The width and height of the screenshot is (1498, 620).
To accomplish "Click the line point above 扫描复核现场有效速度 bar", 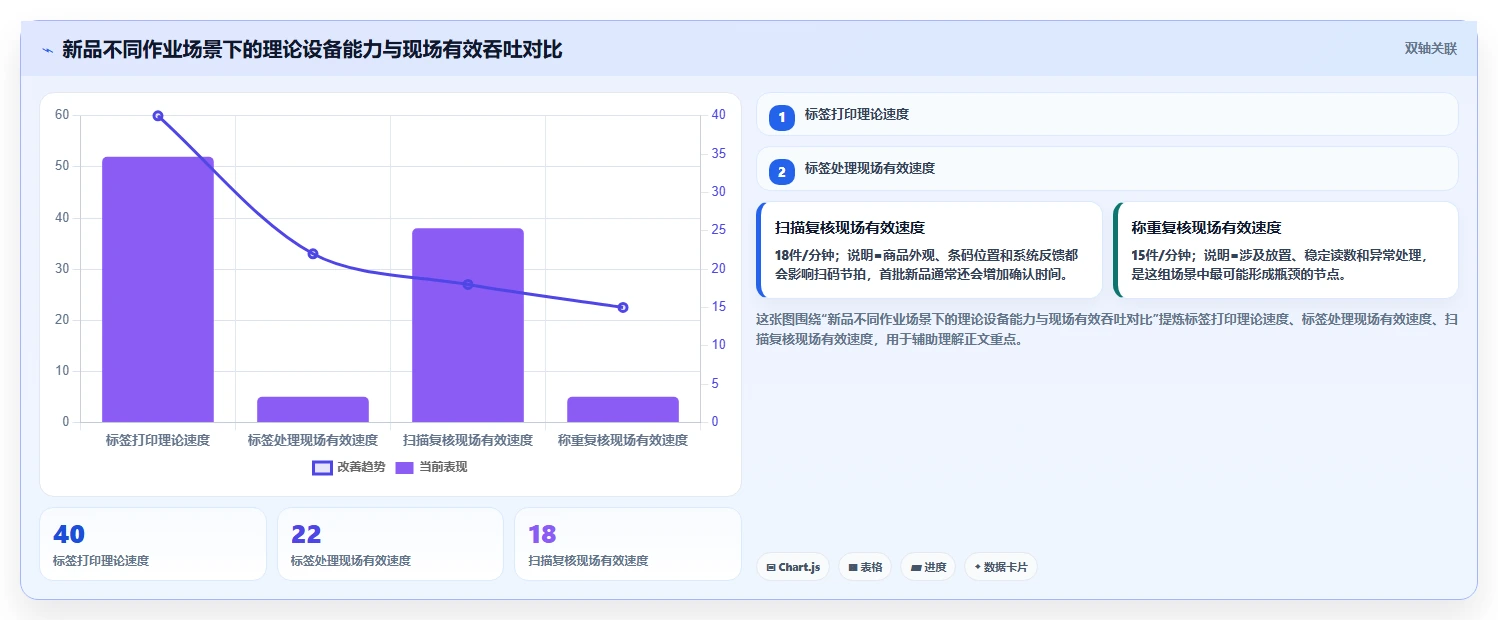I will click(x=468, y=284).
